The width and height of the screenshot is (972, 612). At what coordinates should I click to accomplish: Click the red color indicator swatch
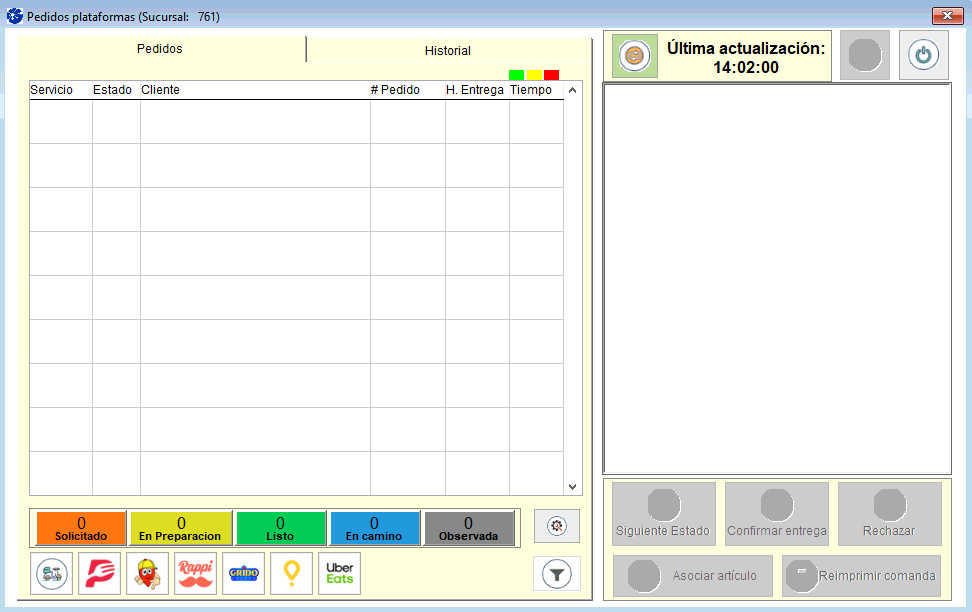551,75
